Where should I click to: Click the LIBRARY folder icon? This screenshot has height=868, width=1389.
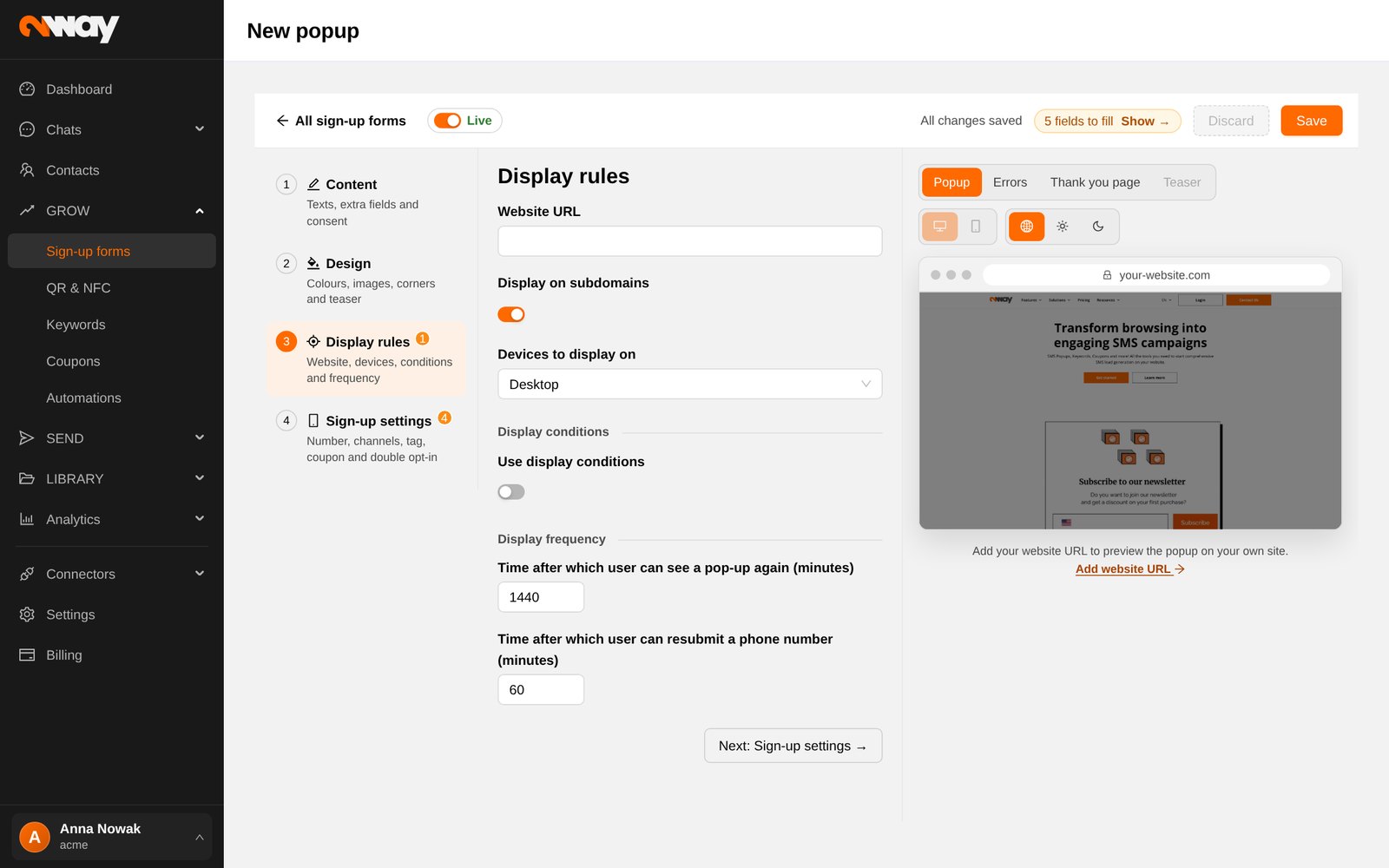pyautogui.click(x=27, y=478)
